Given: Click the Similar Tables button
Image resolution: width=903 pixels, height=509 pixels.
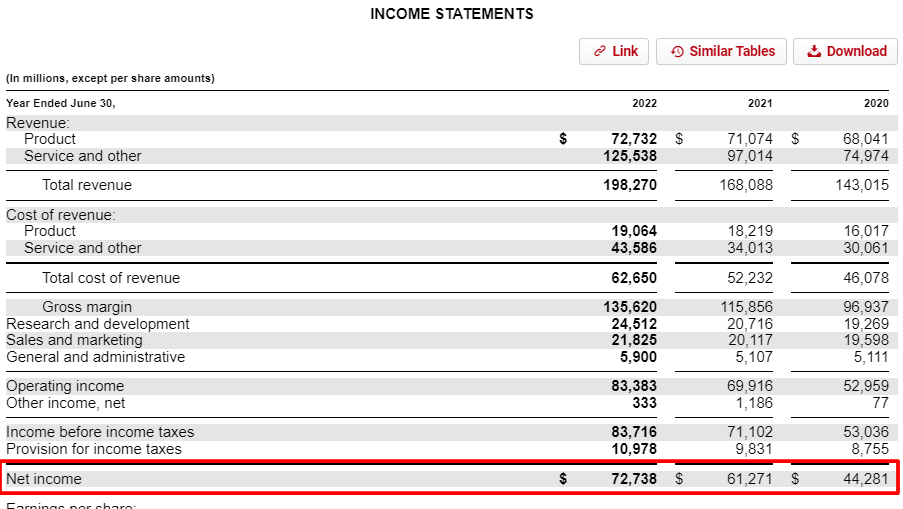Looking at the screenshot, I should [x=721, y=51].
